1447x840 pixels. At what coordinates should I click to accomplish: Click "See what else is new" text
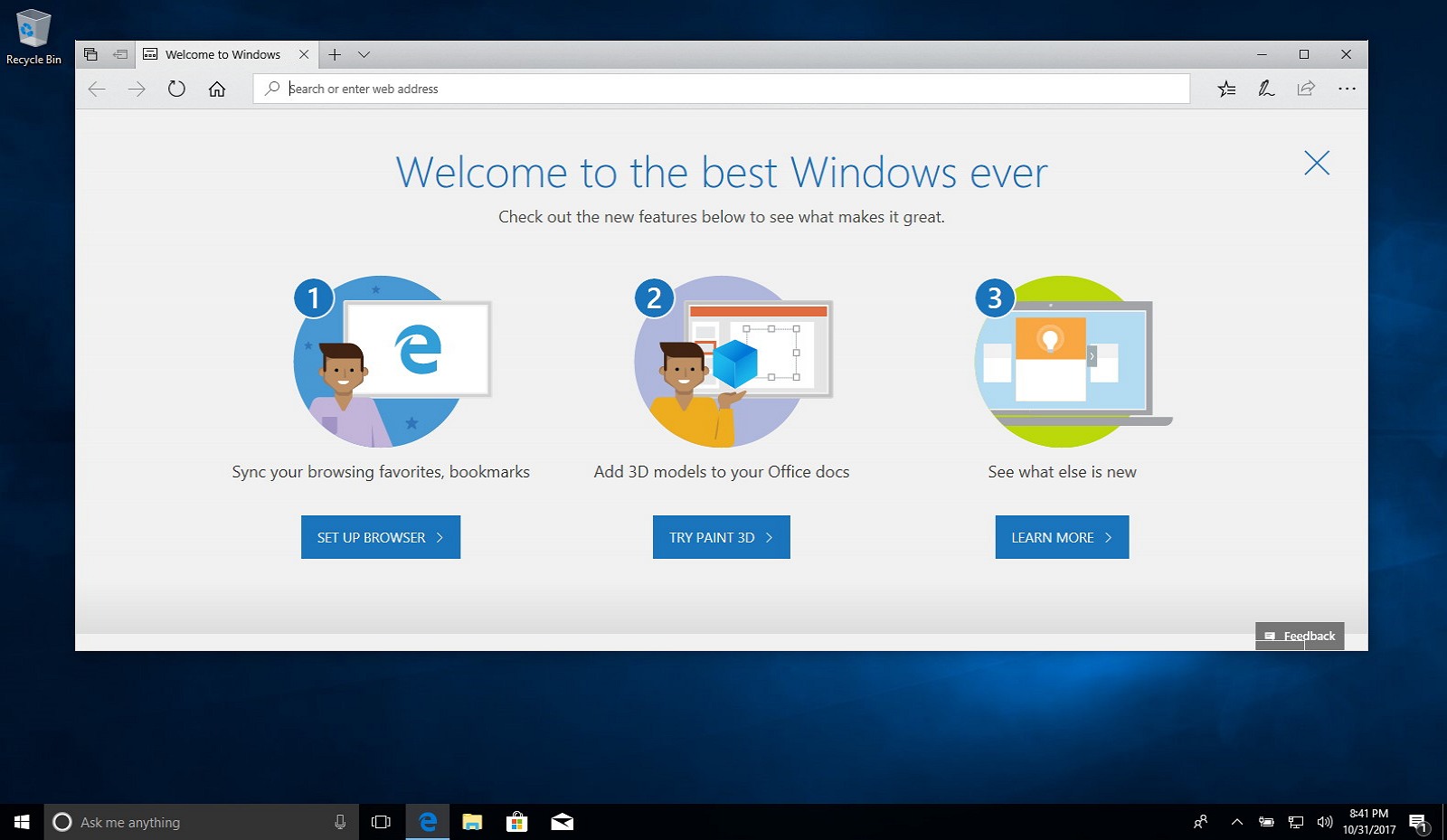pyautogui.click(x=1062, y=472)
